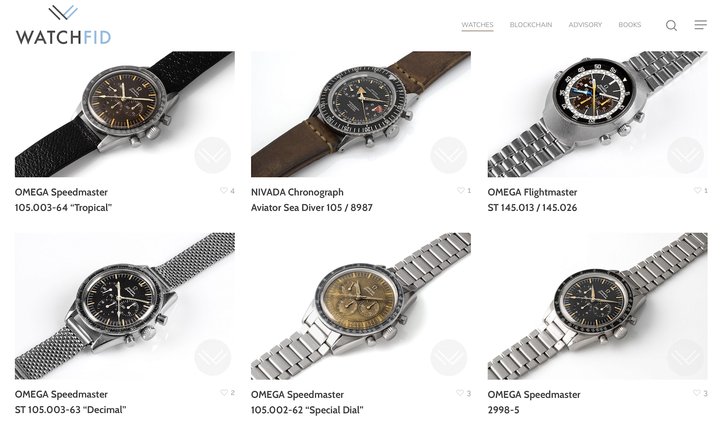The height and width of the screenshot is (423, 720).
Task: View the gold-dial Speedmaster Special Dial photo
Action: click(360, 306)
